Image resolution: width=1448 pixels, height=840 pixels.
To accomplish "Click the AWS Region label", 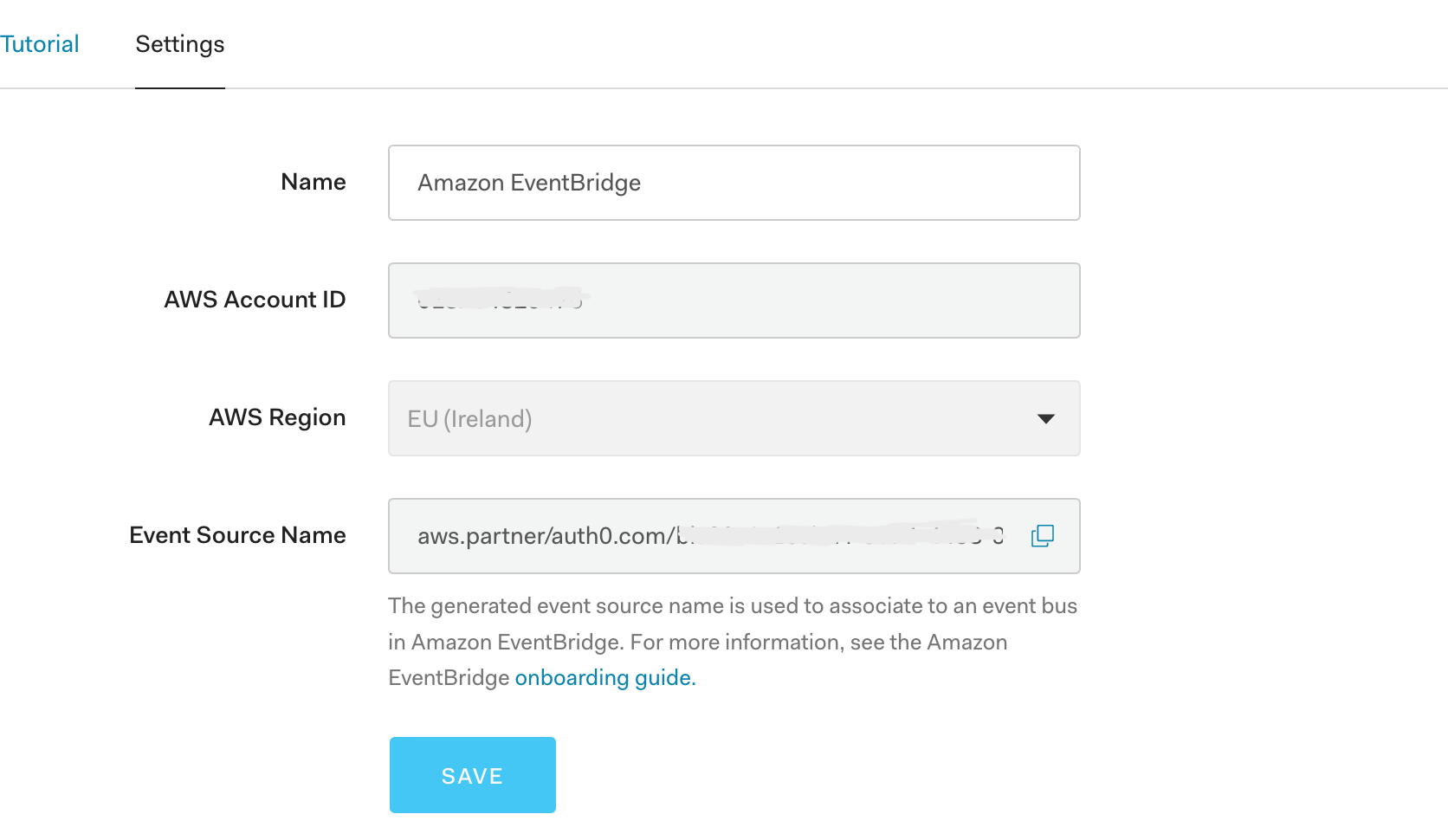I will coord(276,417).
